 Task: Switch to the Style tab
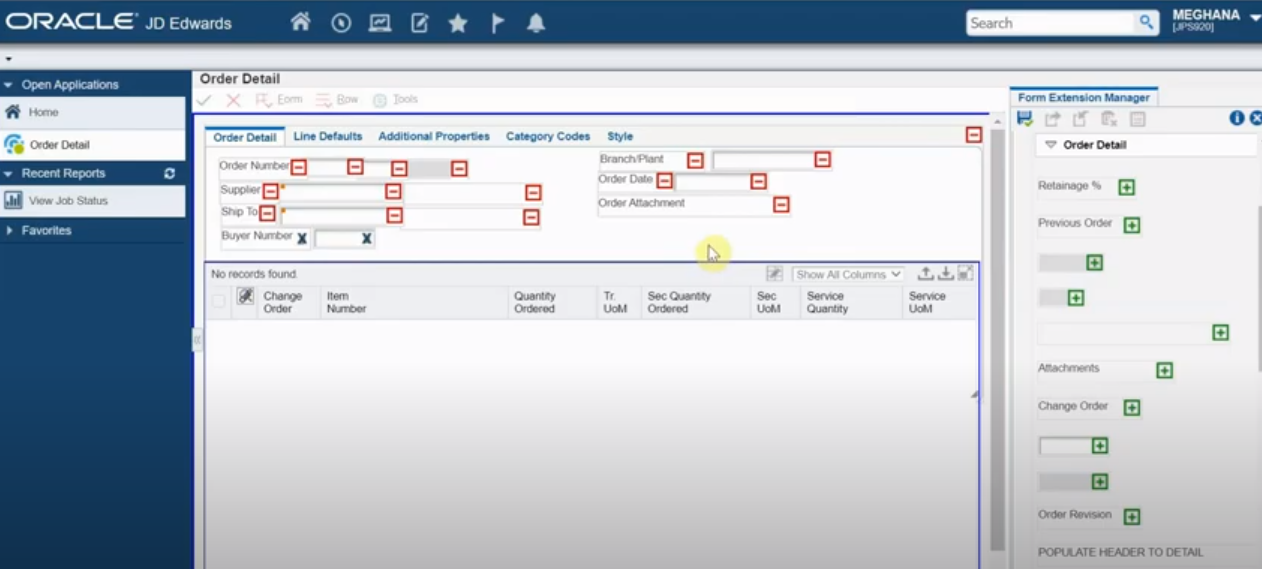(x=620, y=136)
